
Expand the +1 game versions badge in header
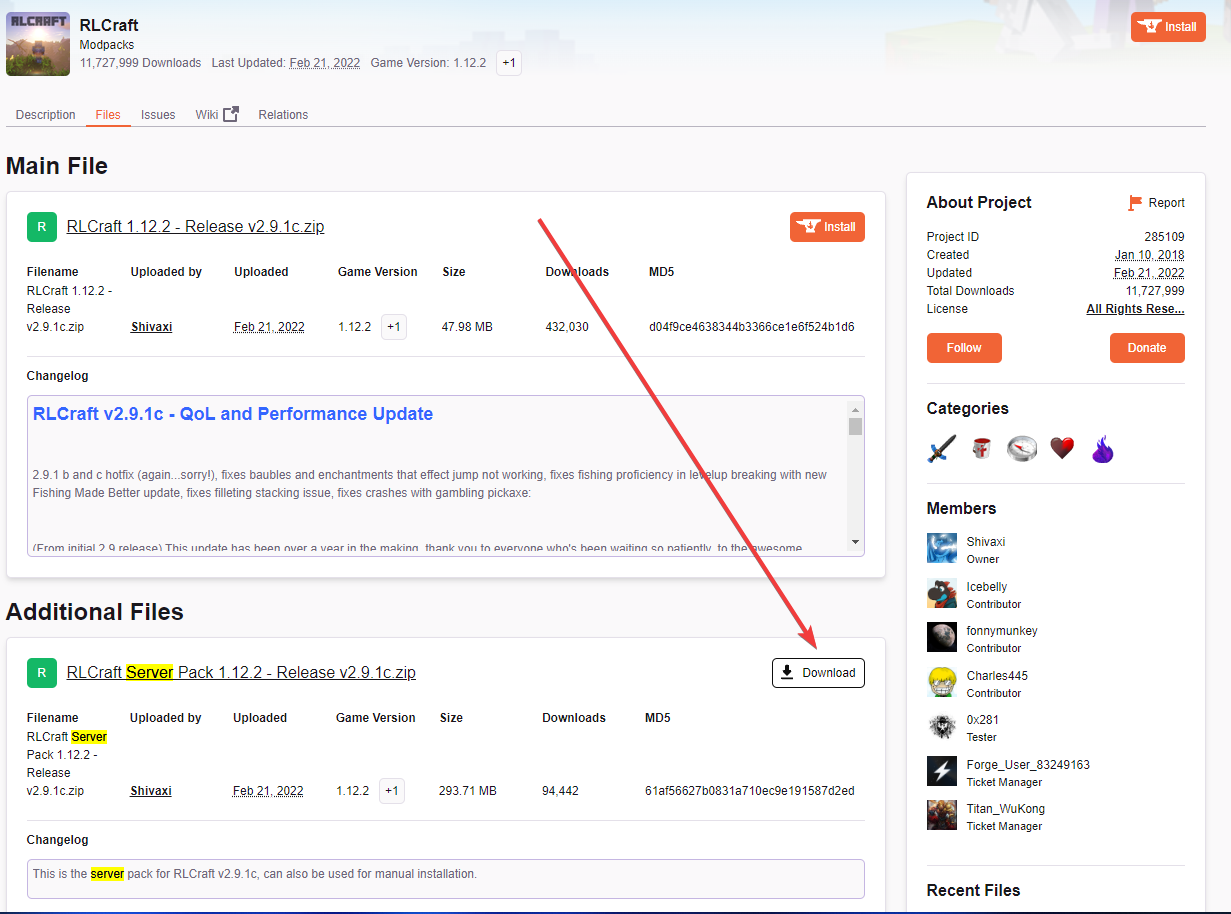click(509, 63)
